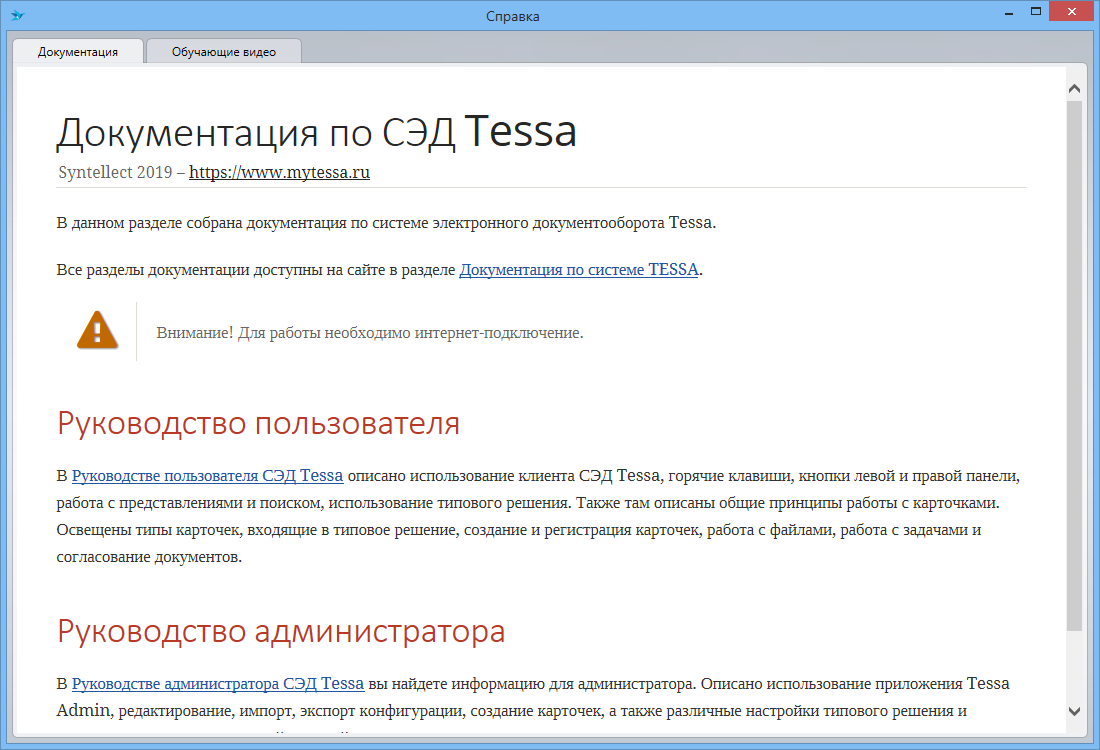The height and width of the screenshot is (750, 1100).
Task: Click the vertical scrollbar thumb
Action: 1074,365
